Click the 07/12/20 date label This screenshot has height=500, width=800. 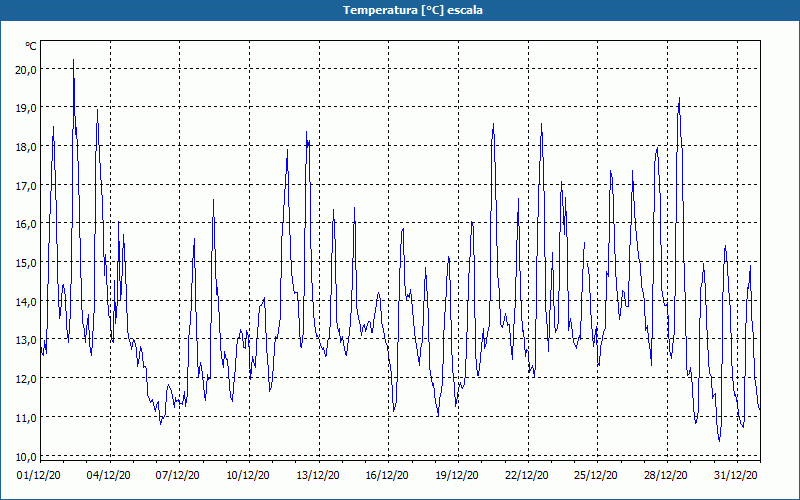point(178,476)
